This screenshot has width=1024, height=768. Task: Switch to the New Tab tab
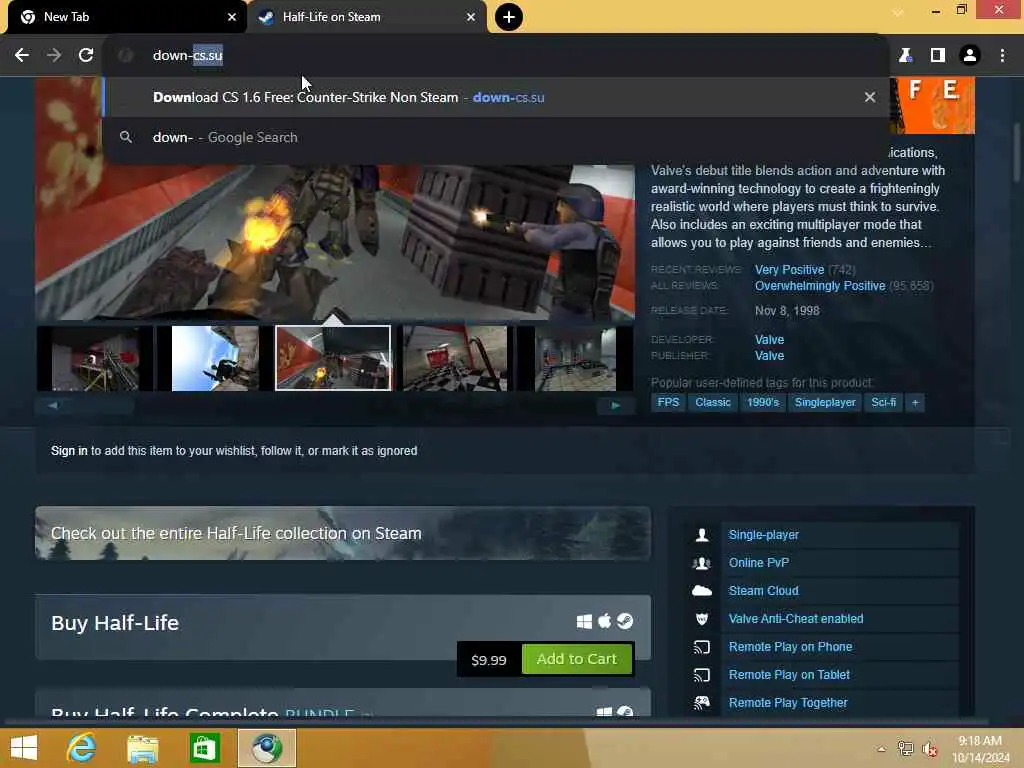click(x=124, y=17)
